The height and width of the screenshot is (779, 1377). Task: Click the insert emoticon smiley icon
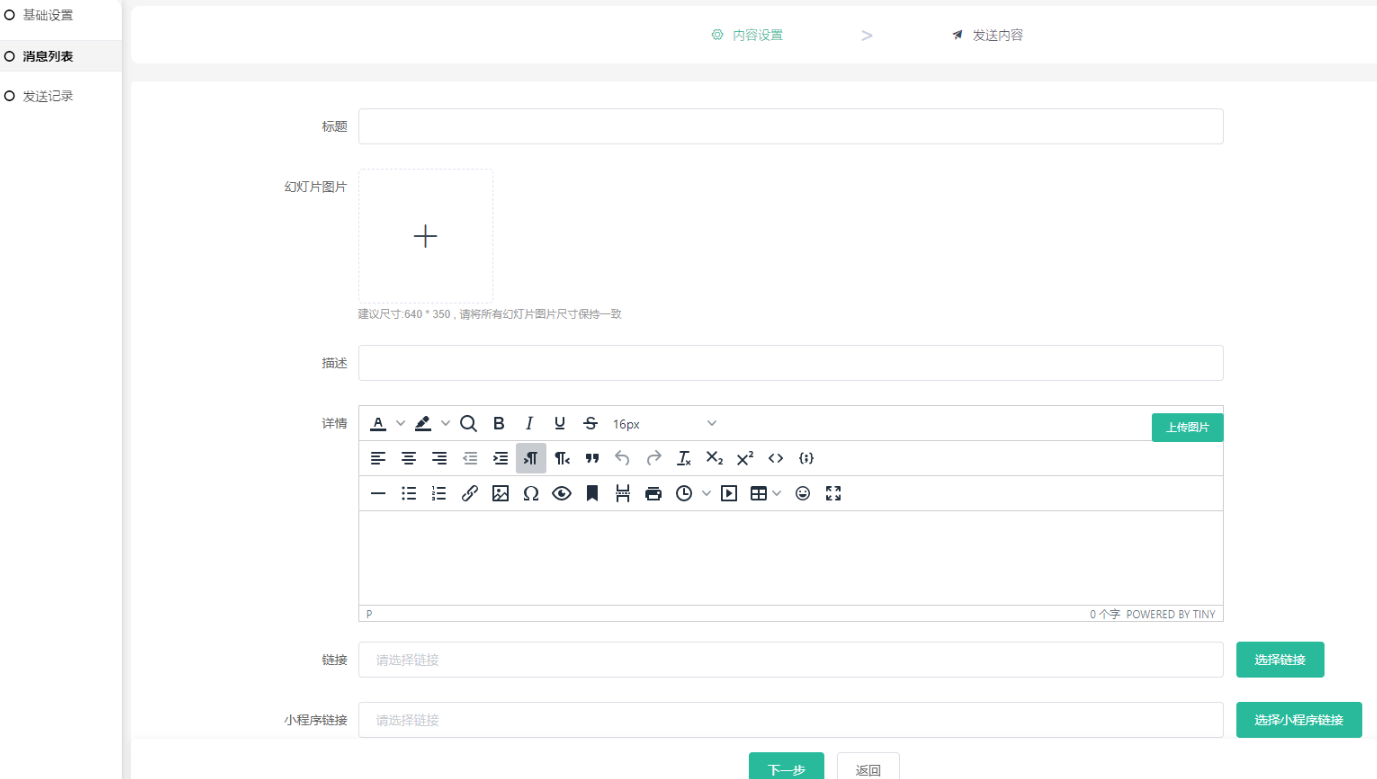(x=802, y=493)
